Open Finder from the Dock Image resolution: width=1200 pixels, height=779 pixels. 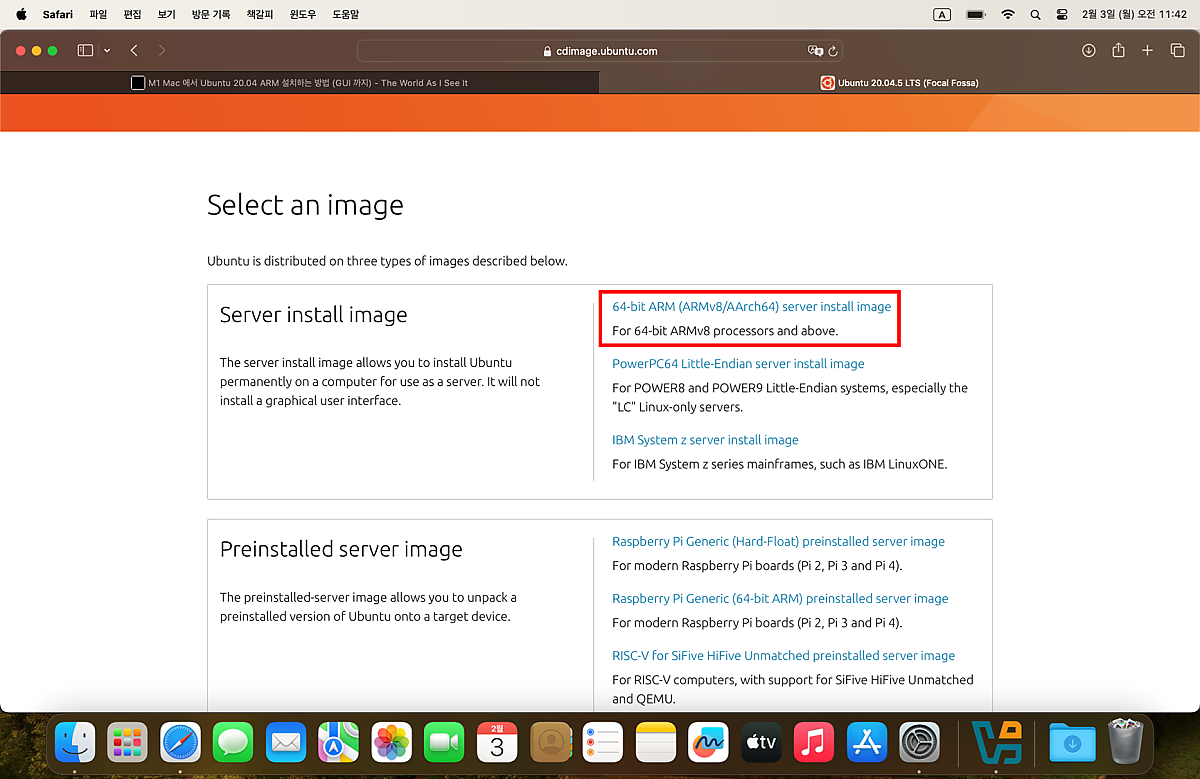[x=75, y=742]
